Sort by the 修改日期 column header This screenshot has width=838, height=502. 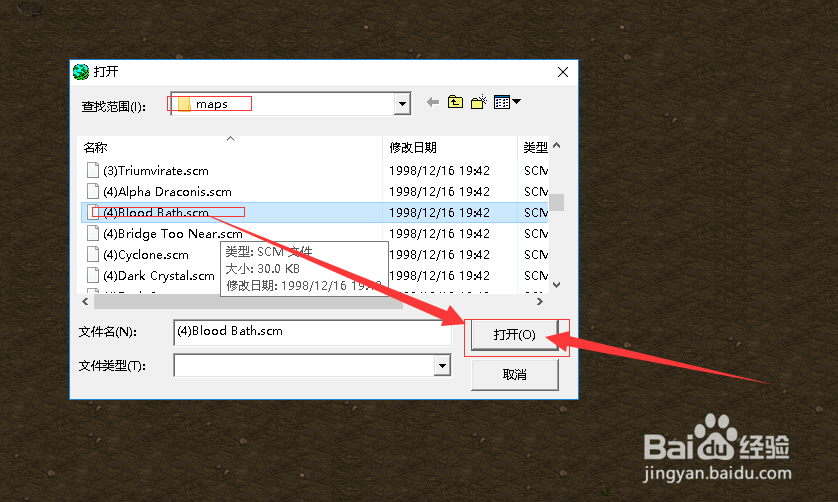click(x=450, y=148)
